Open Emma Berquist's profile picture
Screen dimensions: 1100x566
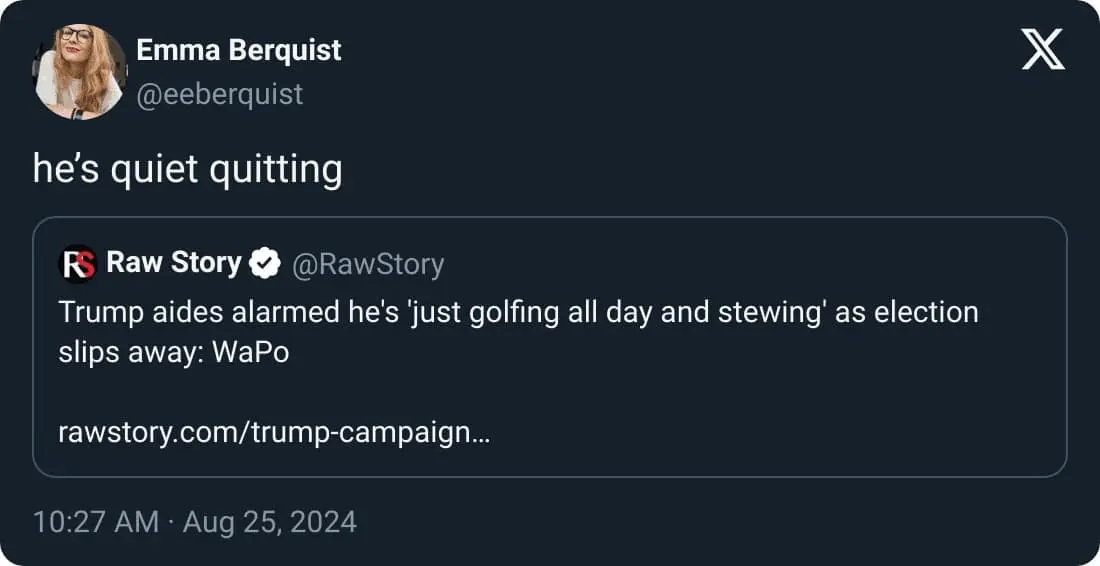pos(81,71)
